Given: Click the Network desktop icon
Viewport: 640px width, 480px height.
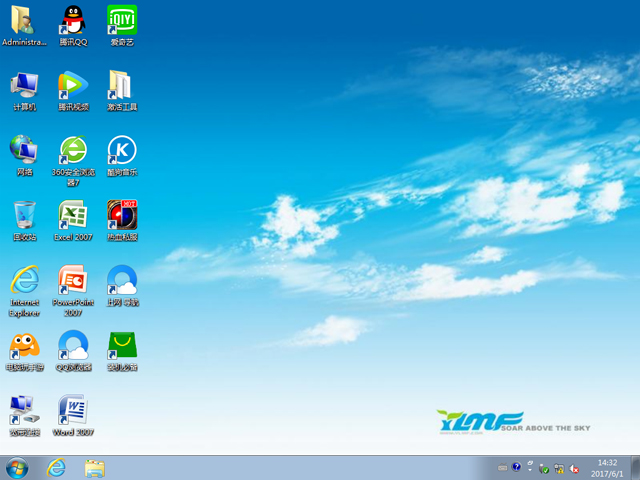Looking at the screenshot, I should click(x=24, y=150).
